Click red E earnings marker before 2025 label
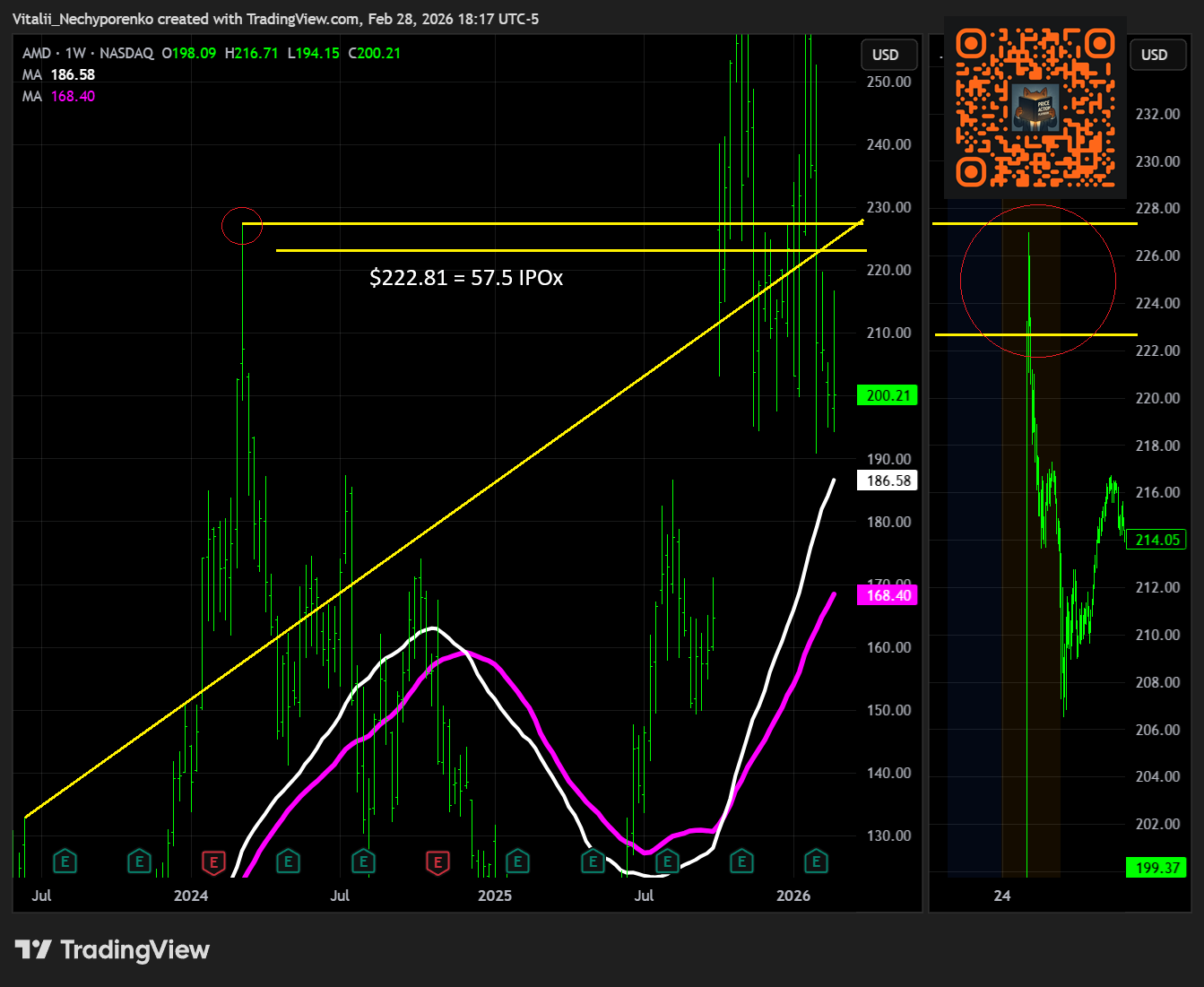Screen dimensions: 1204x987 [437, 862]
